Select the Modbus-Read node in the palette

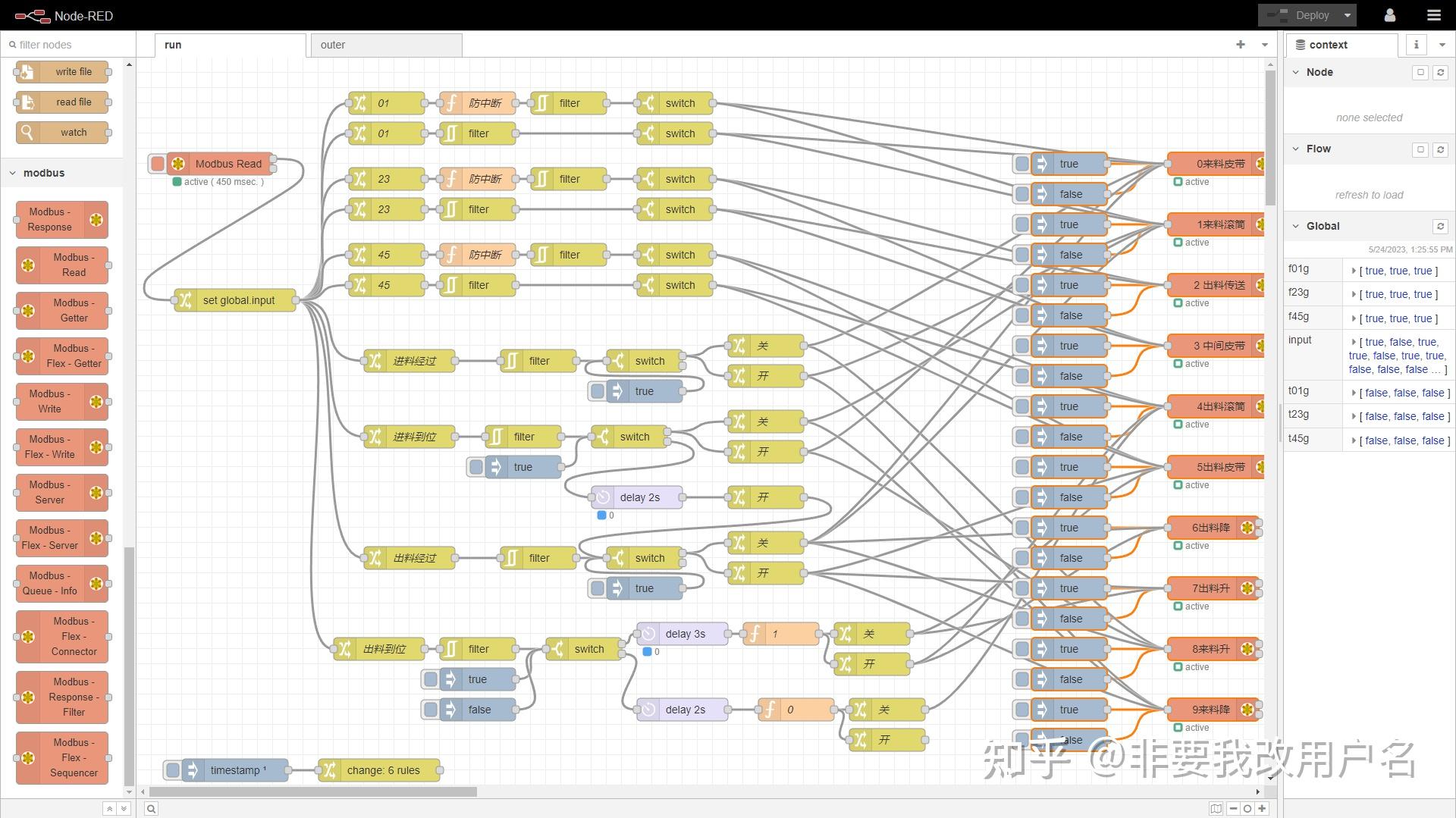click(x=61, y=265)
